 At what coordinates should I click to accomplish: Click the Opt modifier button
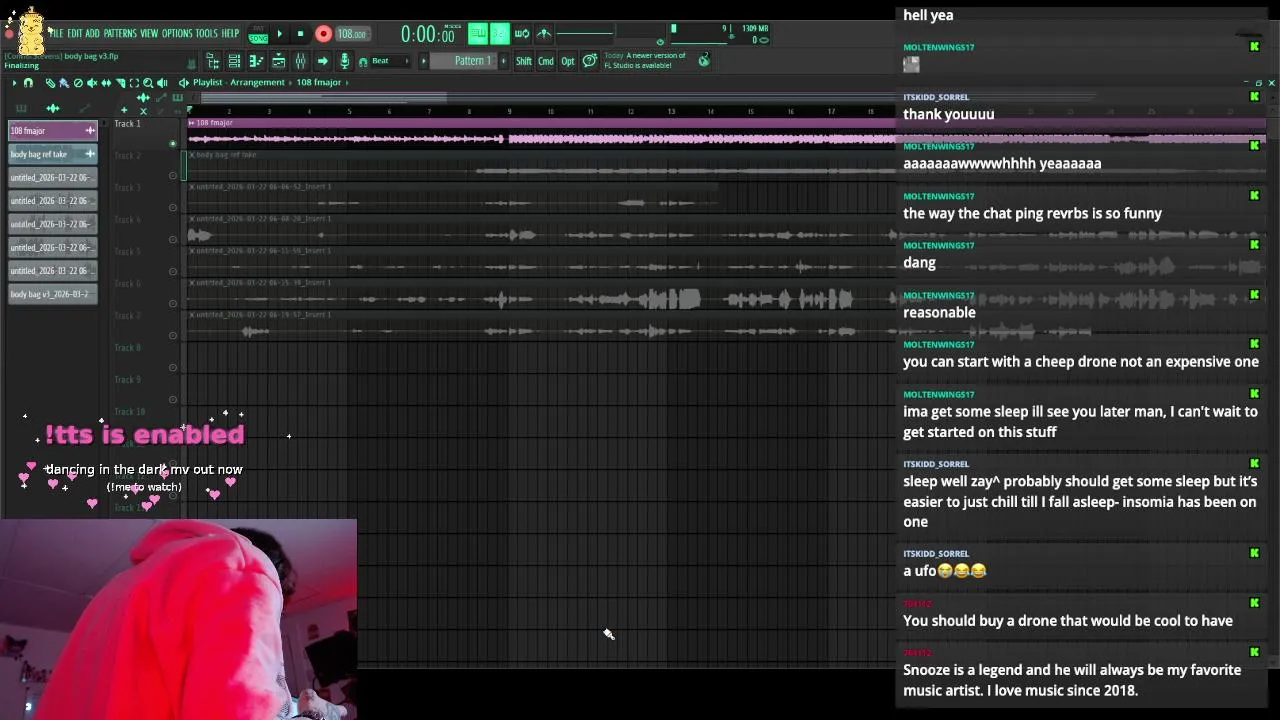click(x=568, y=61)
